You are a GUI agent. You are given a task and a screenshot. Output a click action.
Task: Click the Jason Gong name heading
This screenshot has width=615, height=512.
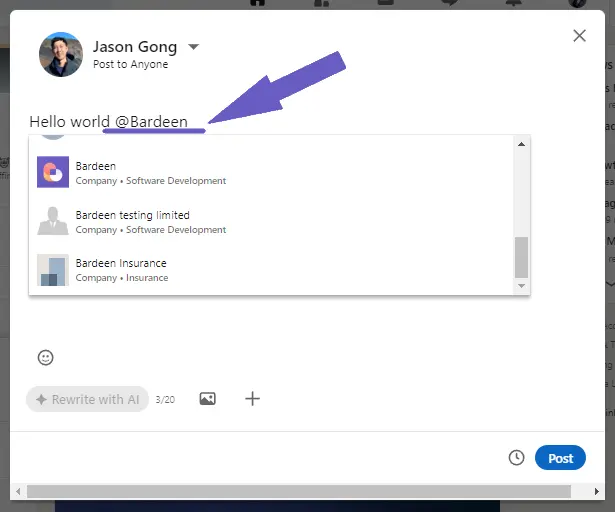tap(135, 47)
